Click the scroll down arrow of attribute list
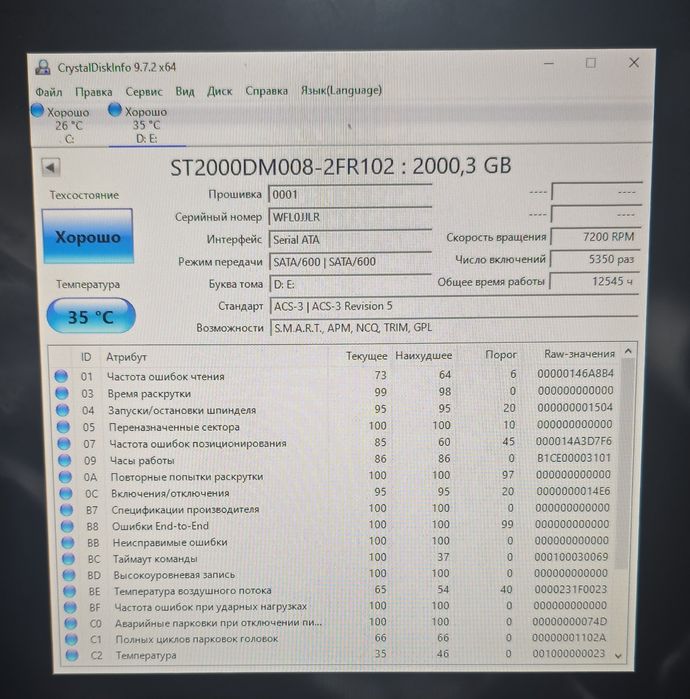This screenshot has height=699, width=690. point(618,656)
